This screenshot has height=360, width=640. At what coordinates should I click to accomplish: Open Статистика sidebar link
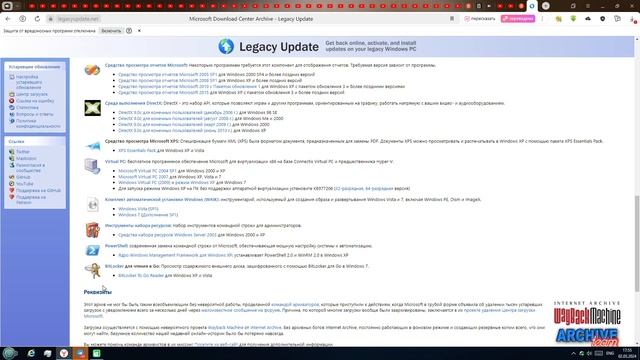(27, 107)
